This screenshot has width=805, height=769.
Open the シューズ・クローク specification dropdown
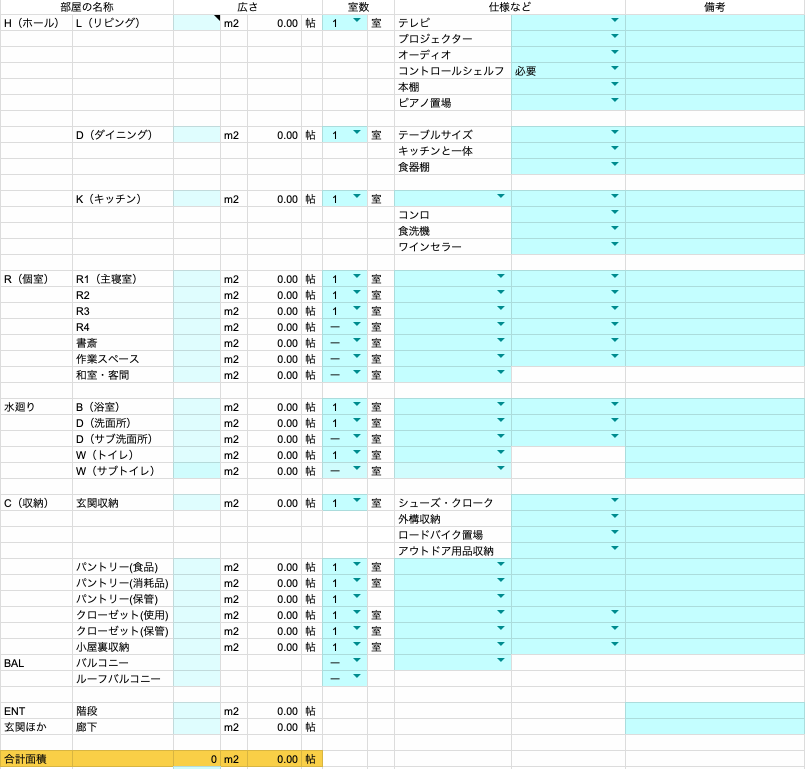tap(614, 503)
